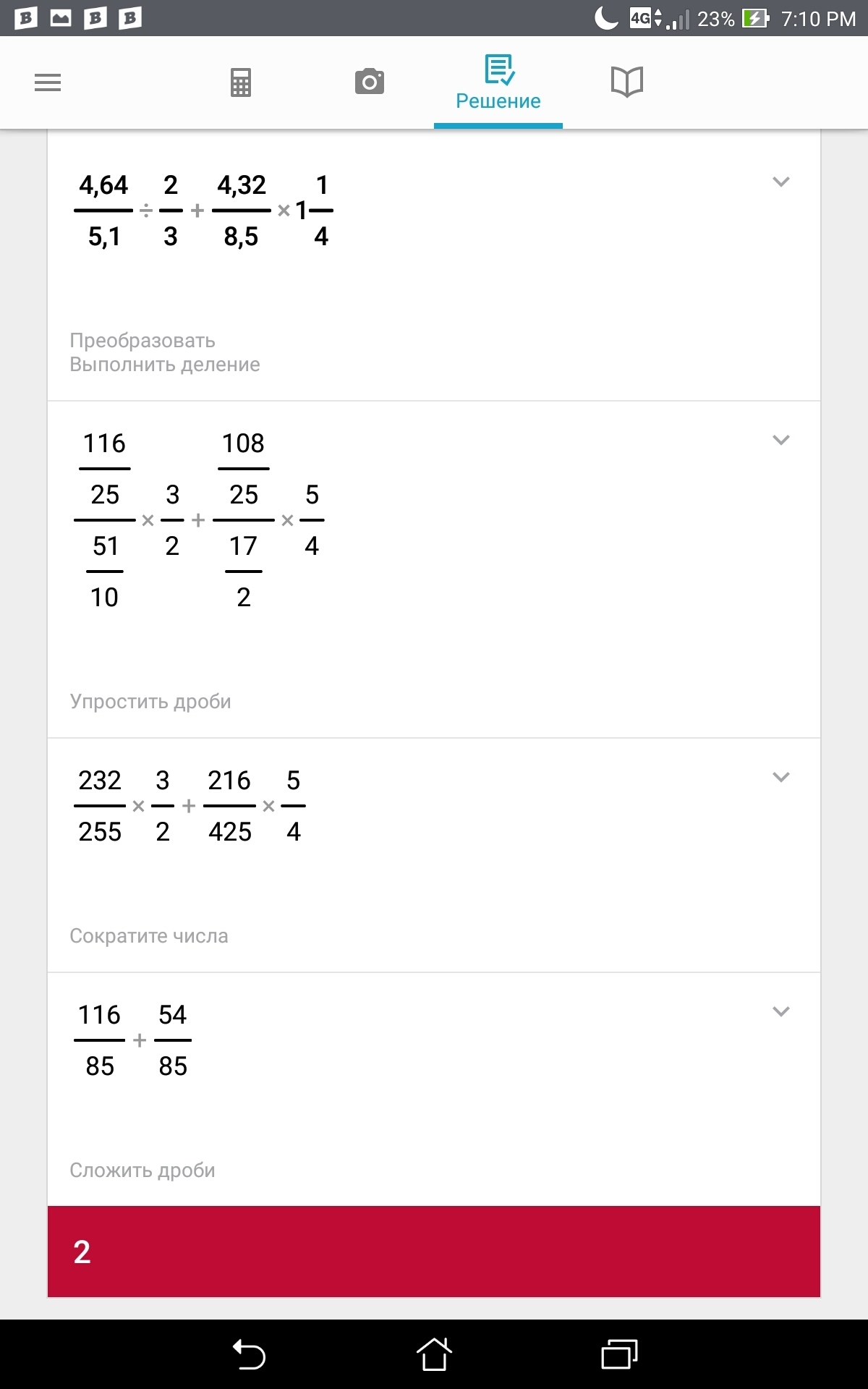The image size is (868, 1389).
Task: Open the camera scanner
Action: pyautogui.click(x=370, y=82)
